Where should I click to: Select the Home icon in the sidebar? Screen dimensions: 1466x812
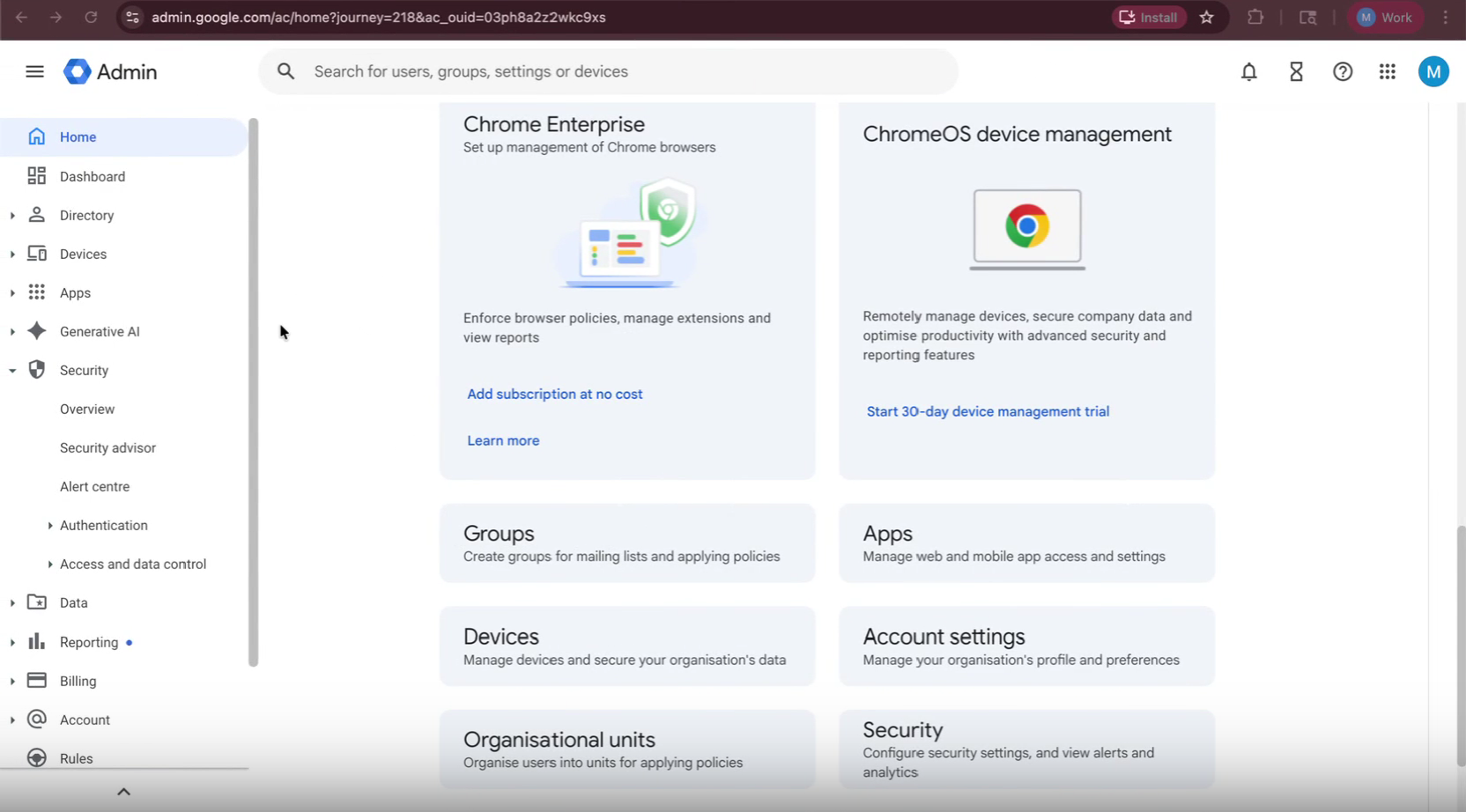(x=36, y=137)
